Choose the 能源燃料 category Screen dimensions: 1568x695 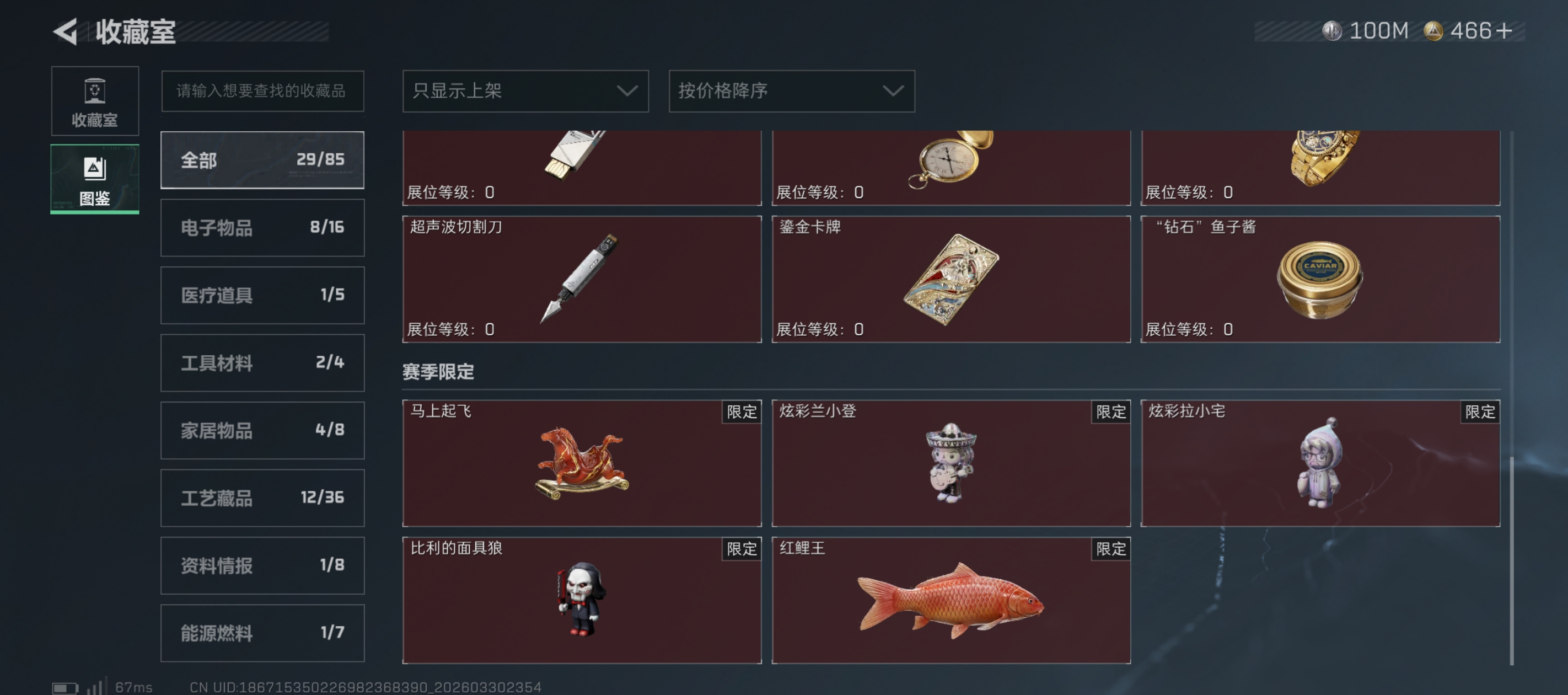[x=262, y=633]
